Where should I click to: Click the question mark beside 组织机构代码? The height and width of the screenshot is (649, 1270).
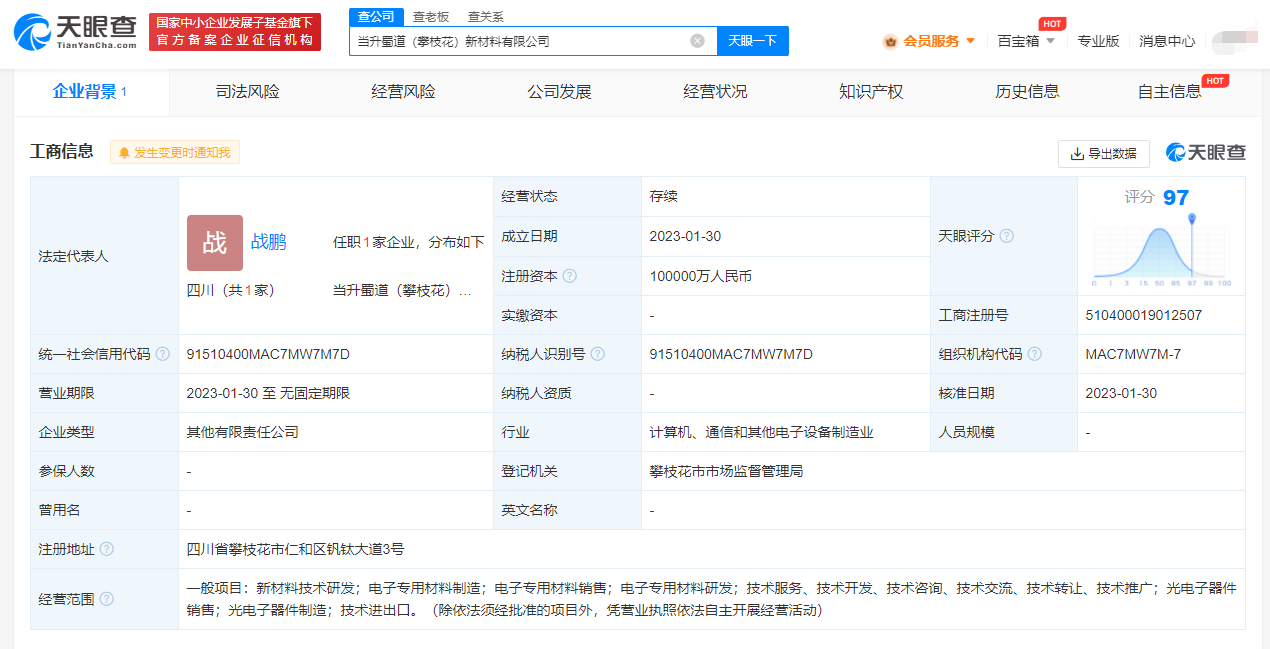[x=1035, y=354]
